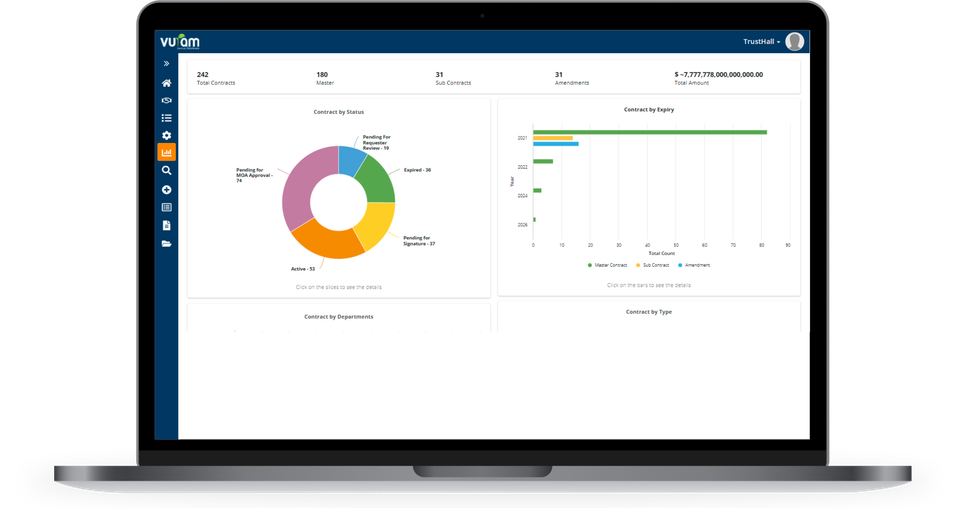The image size is (960, 508).
Task: Click the 31 Sub Contracts stat
Action: pyautogui.click(x=453, y=78)
